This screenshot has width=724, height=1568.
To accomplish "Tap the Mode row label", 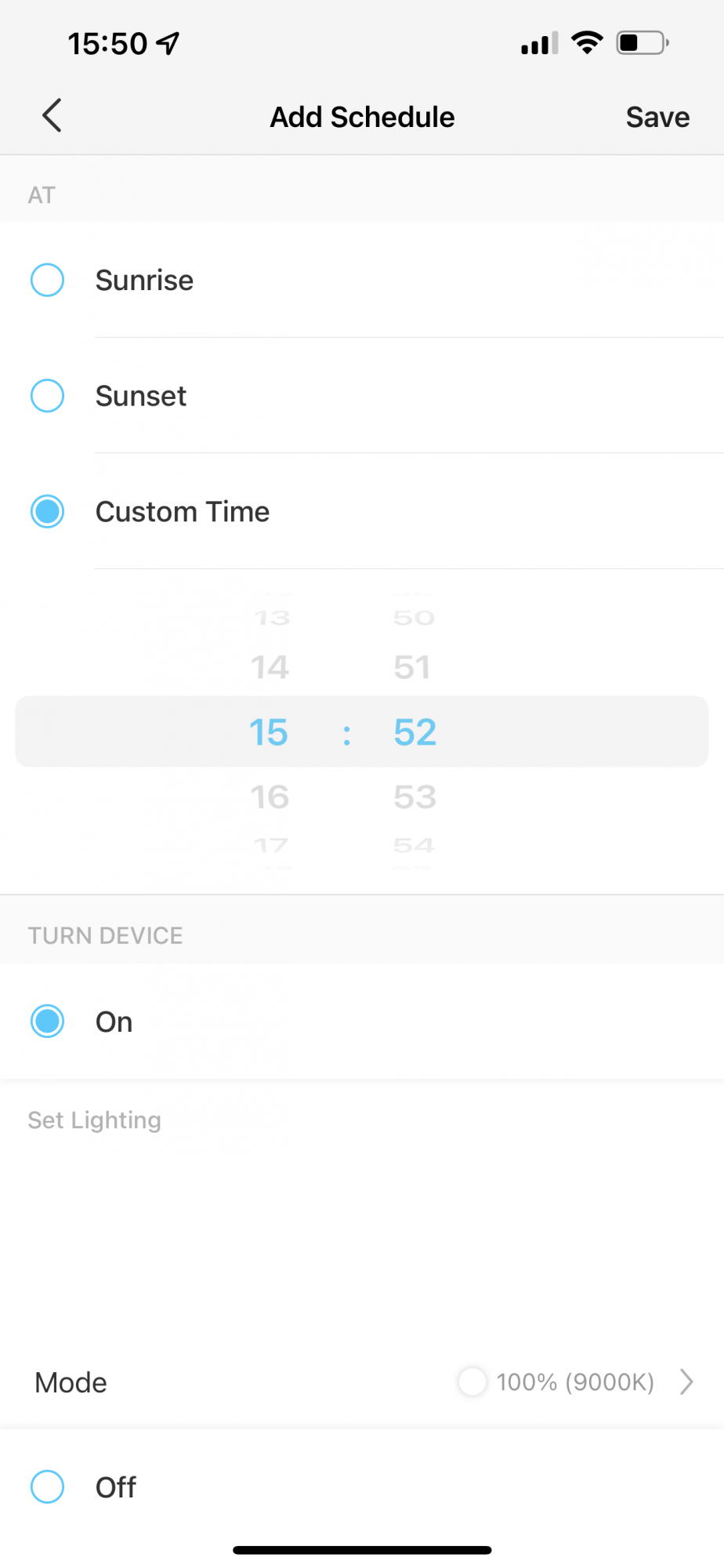I will point(71,1382).
